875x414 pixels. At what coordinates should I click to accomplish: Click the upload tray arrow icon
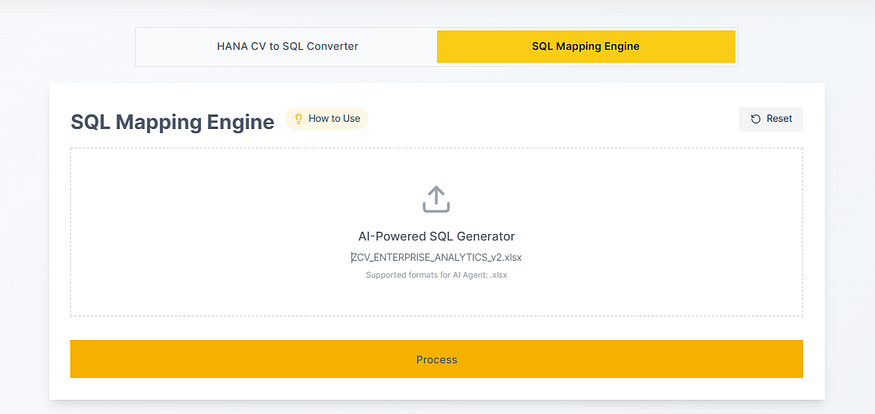tap(436, 199)
